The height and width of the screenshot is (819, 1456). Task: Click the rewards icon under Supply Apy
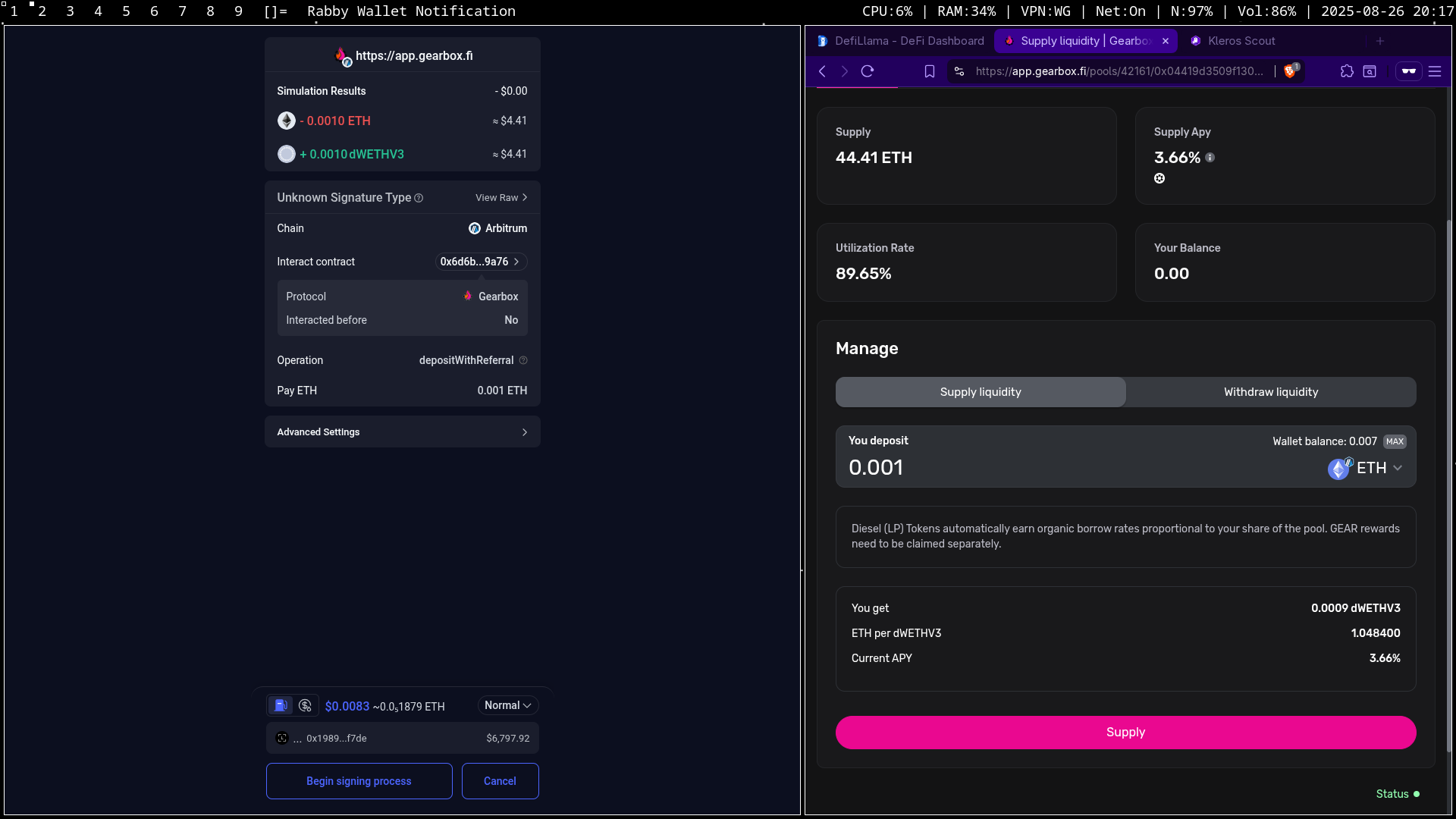1159,178
